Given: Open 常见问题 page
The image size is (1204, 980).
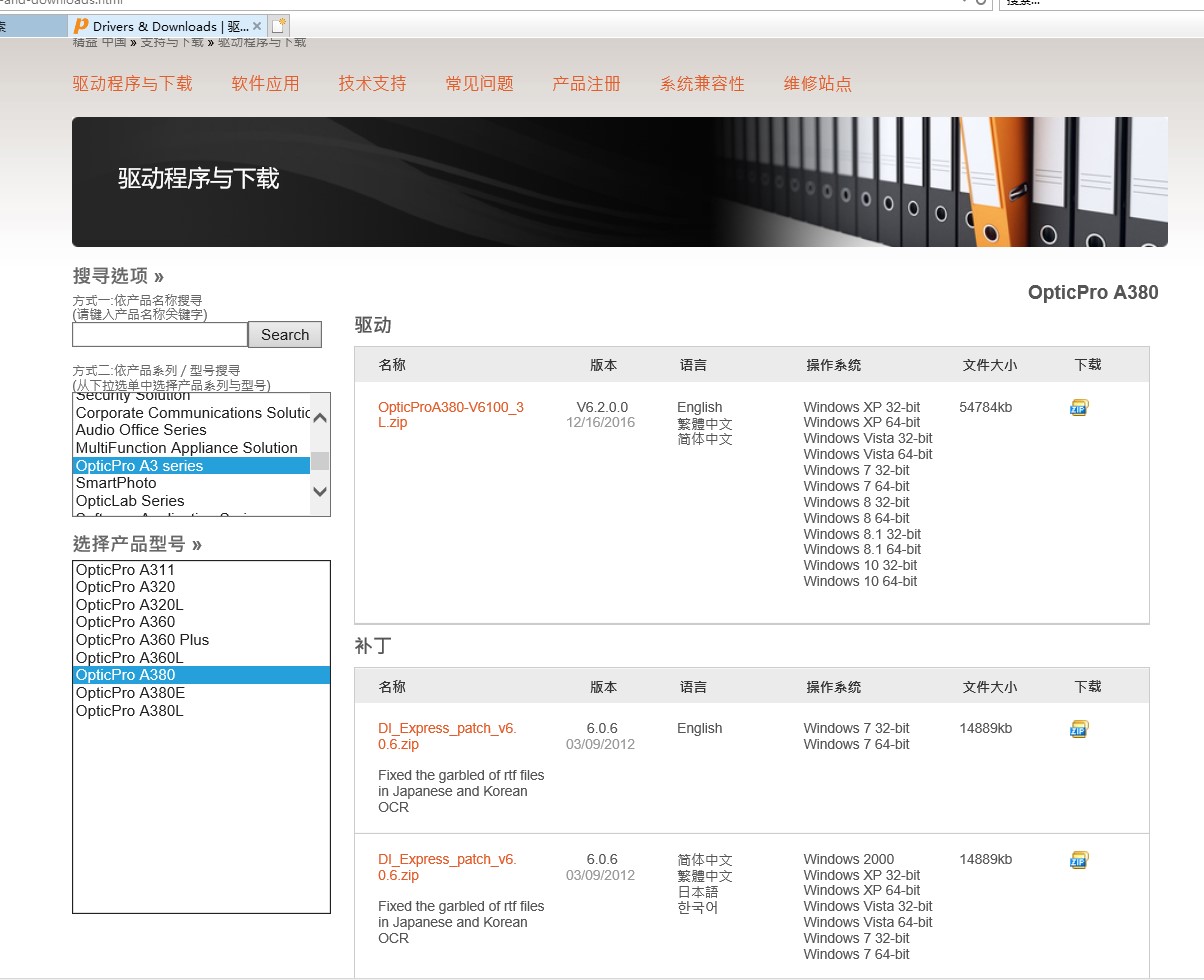Looking at the screenshot, I should click(x=479, y=84).
